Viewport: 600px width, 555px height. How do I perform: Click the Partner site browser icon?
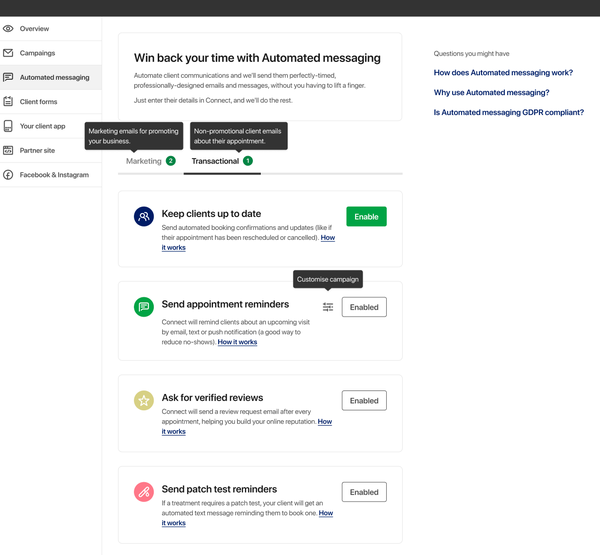click(x=9, y=150)
